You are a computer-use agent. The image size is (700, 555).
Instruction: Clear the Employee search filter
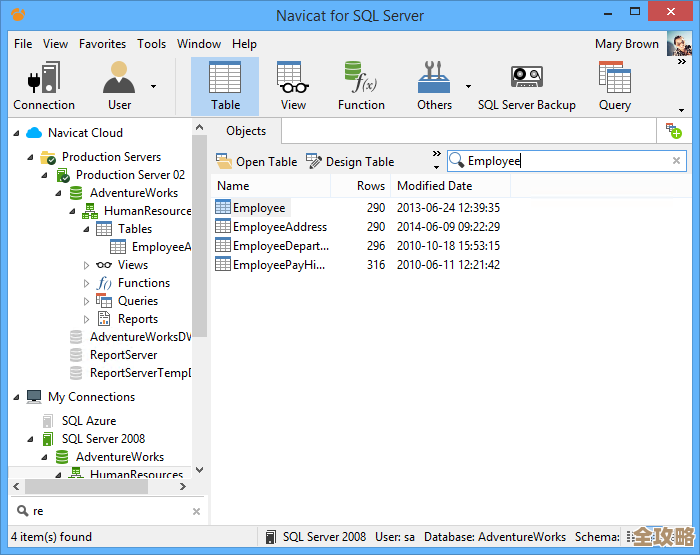click(x=676, y=161)
